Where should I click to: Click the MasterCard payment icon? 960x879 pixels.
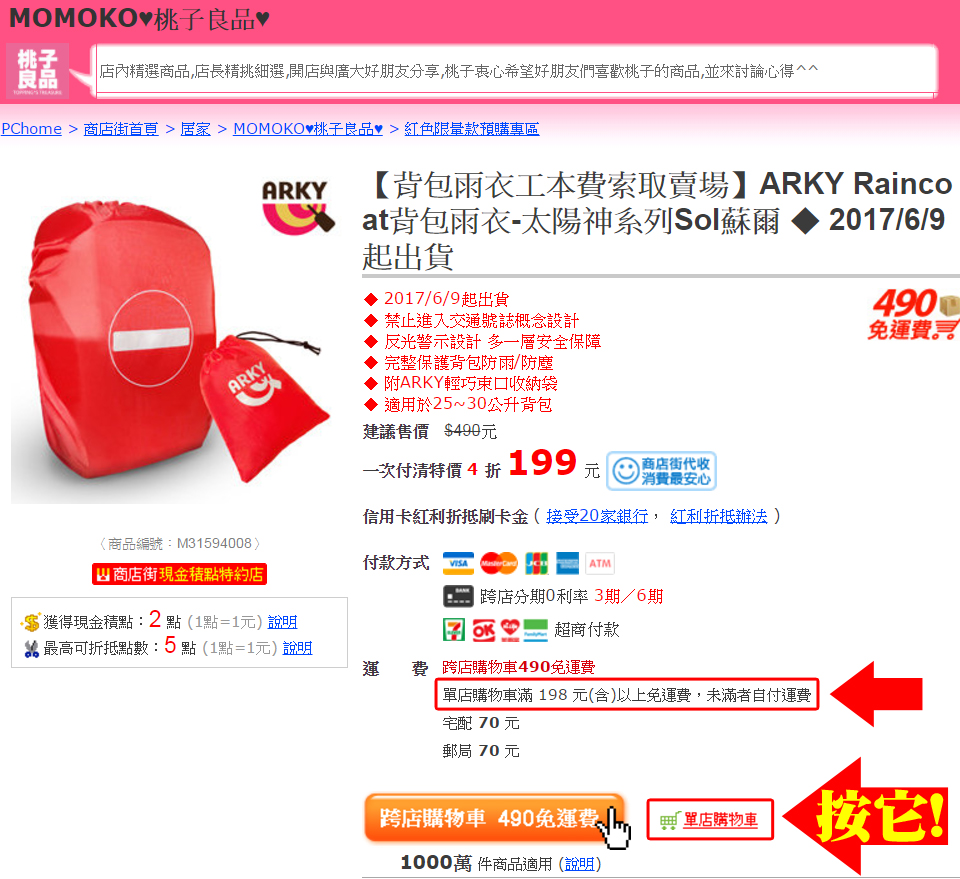tap(498, 564)
